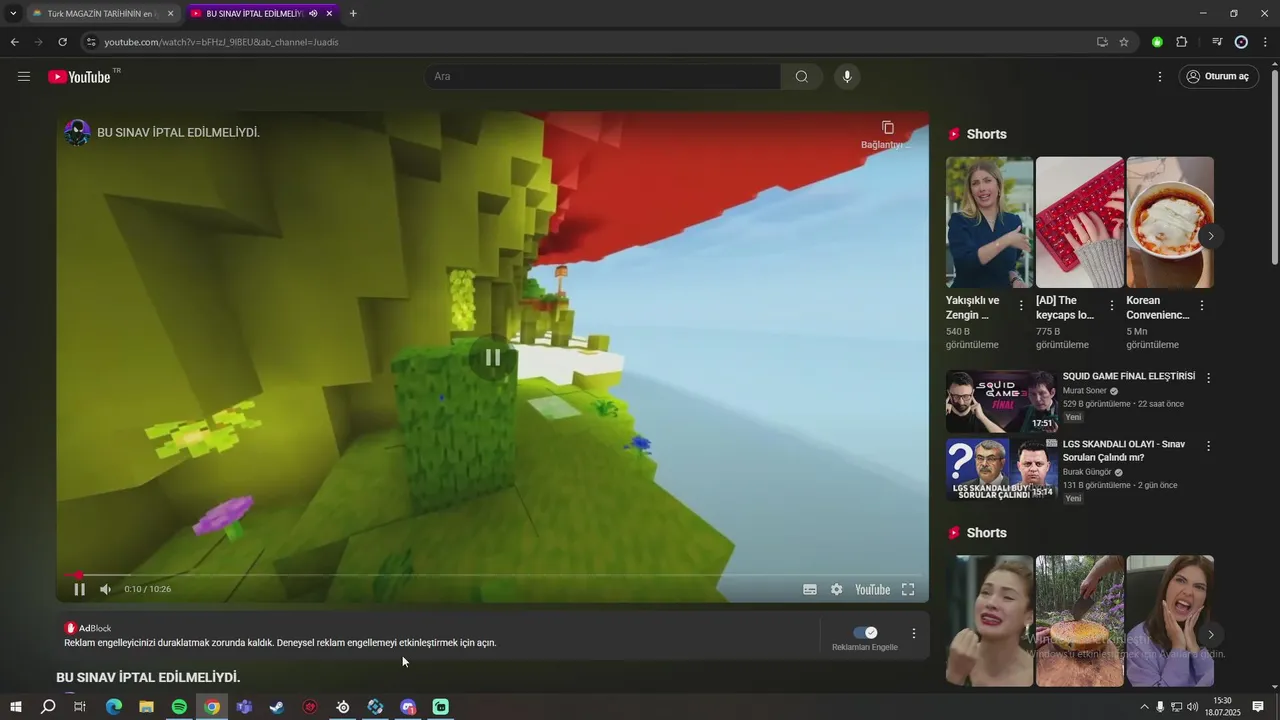Bookmark this page with star icon
Viewport: 1280px width, 720px height.
1124,42
